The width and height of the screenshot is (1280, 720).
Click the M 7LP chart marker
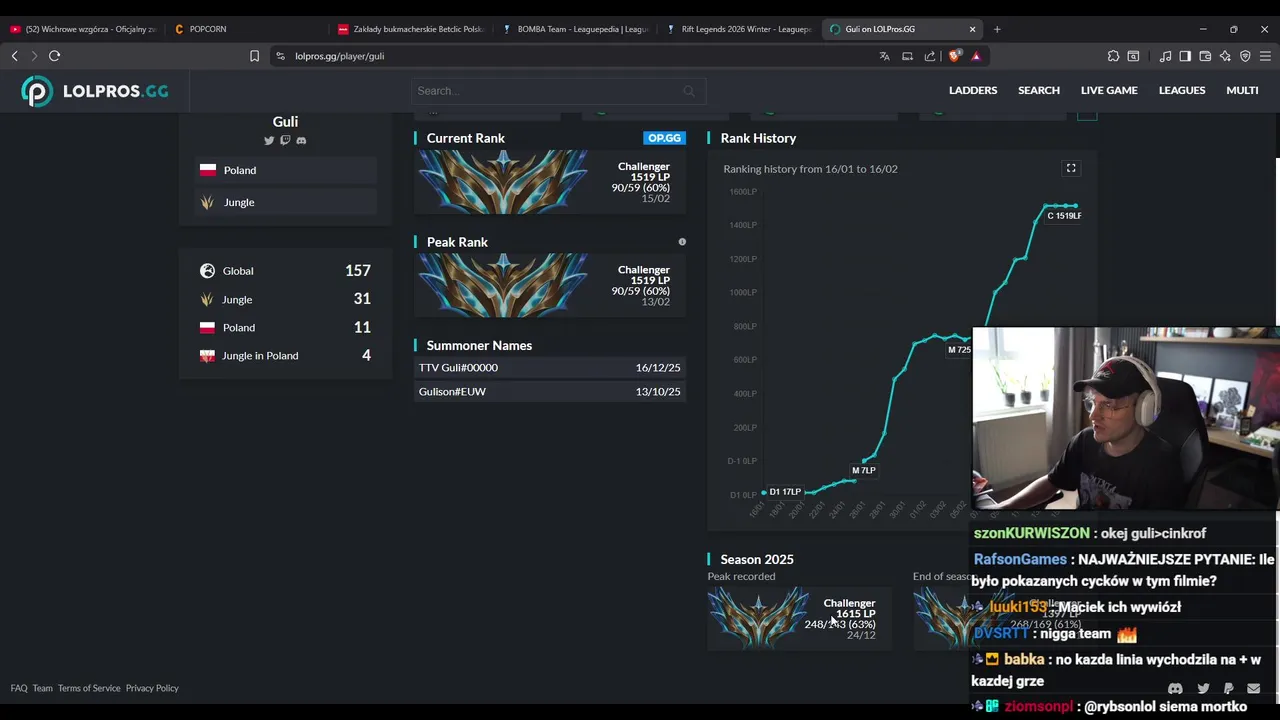pos(864,470)
